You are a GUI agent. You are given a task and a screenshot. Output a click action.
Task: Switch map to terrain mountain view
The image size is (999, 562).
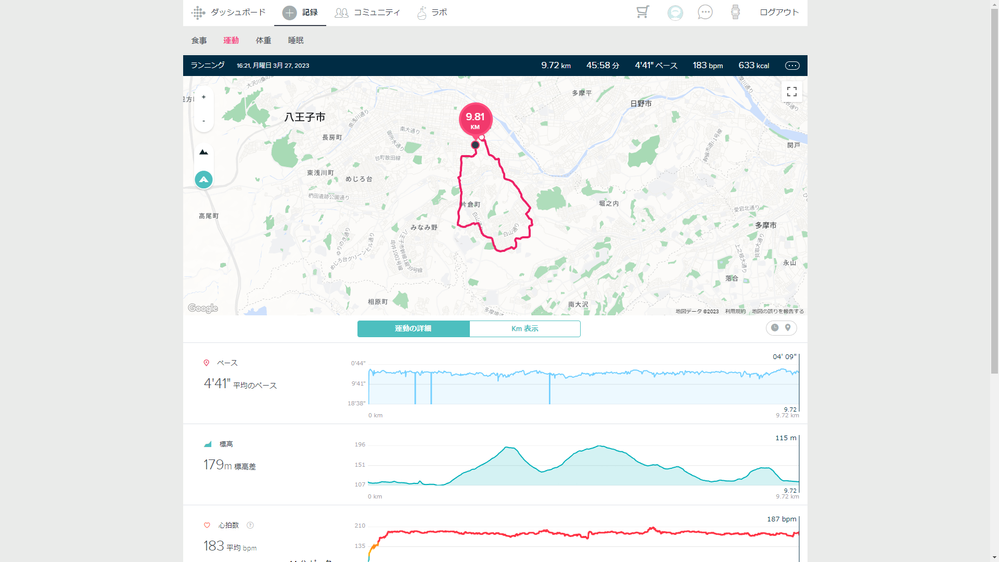tap(204, 152)
